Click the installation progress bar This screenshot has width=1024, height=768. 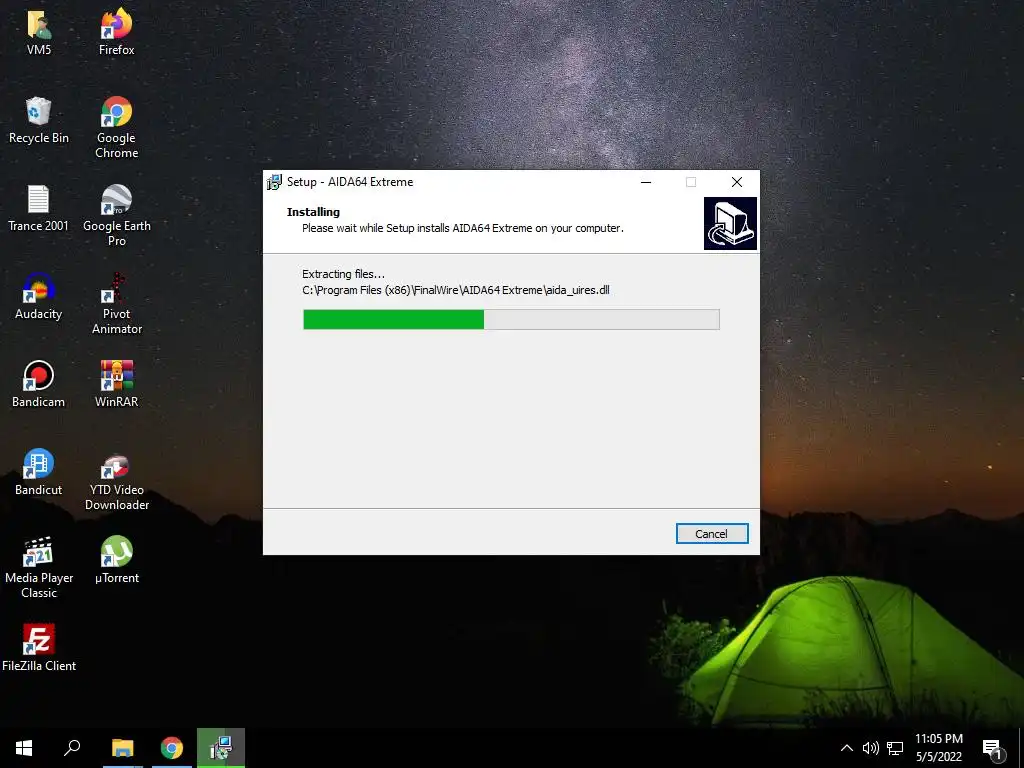[x=511, y=319]
